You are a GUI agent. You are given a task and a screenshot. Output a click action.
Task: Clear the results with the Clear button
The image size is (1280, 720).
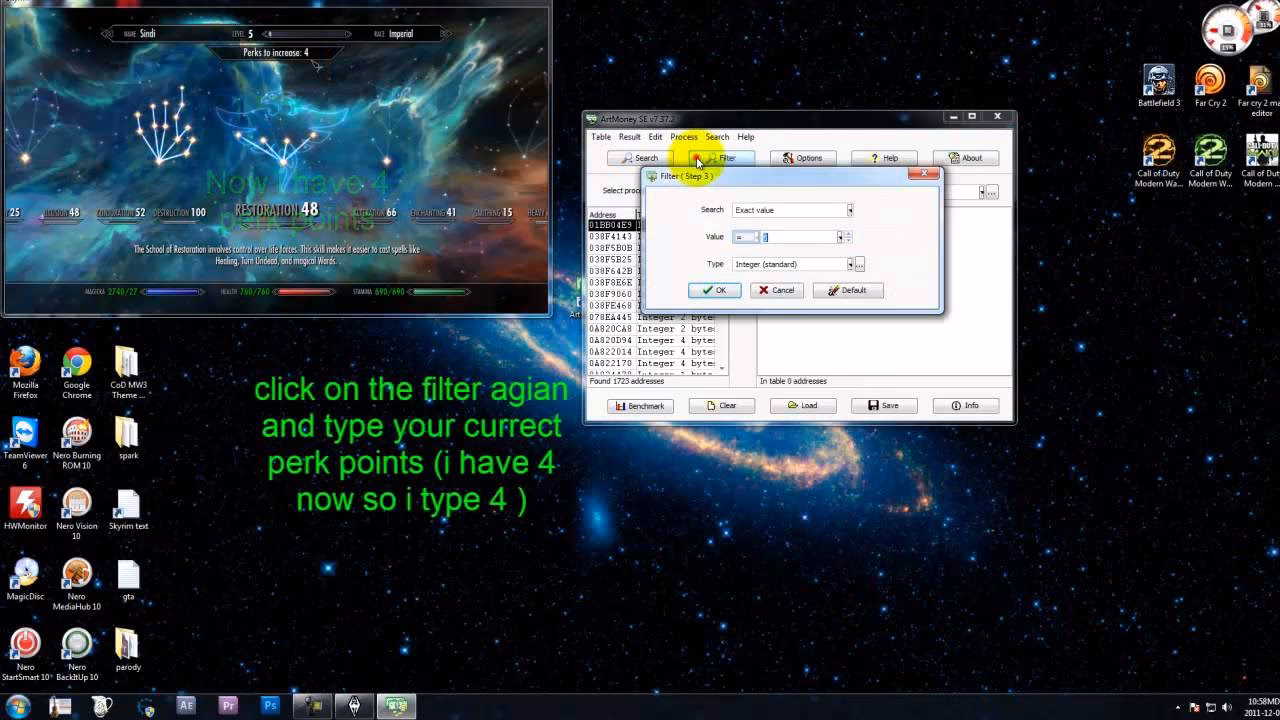pos(721,406)
